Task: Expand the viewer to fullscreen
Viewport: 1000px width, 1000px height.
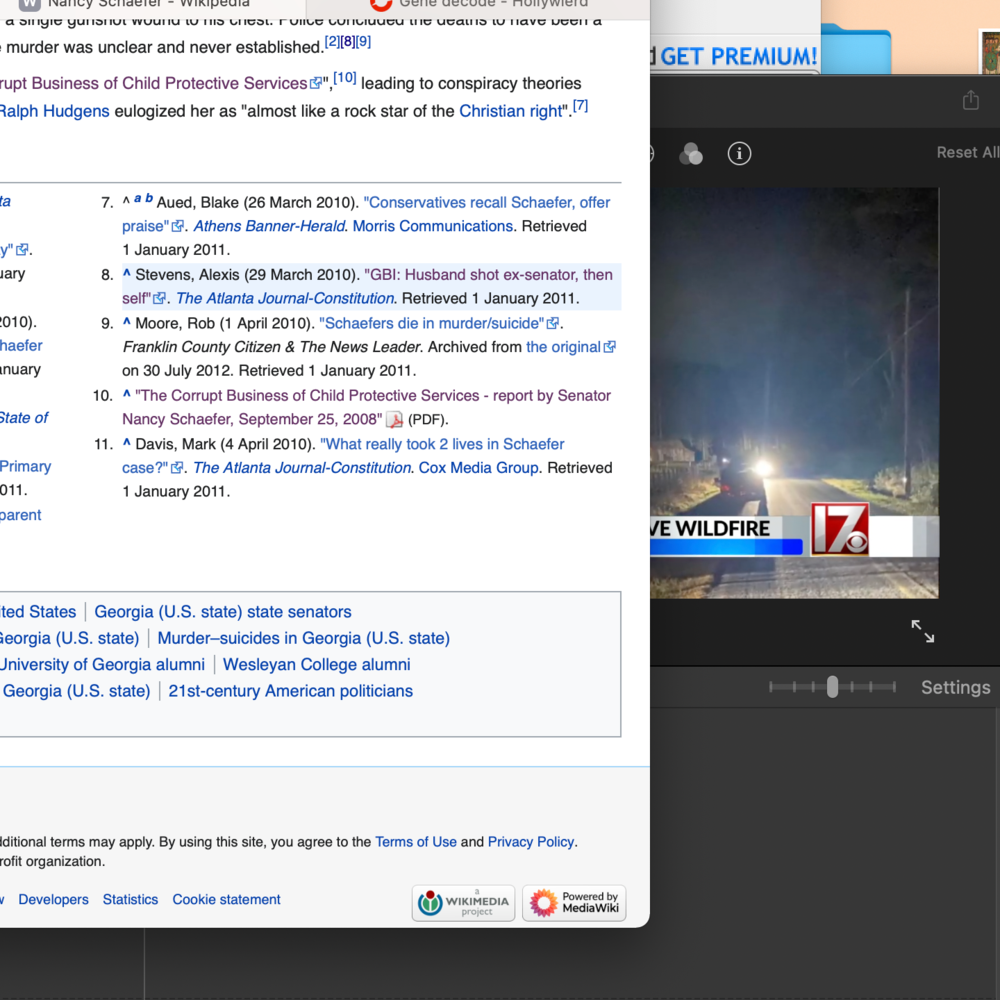Action: tap(922, 631)
